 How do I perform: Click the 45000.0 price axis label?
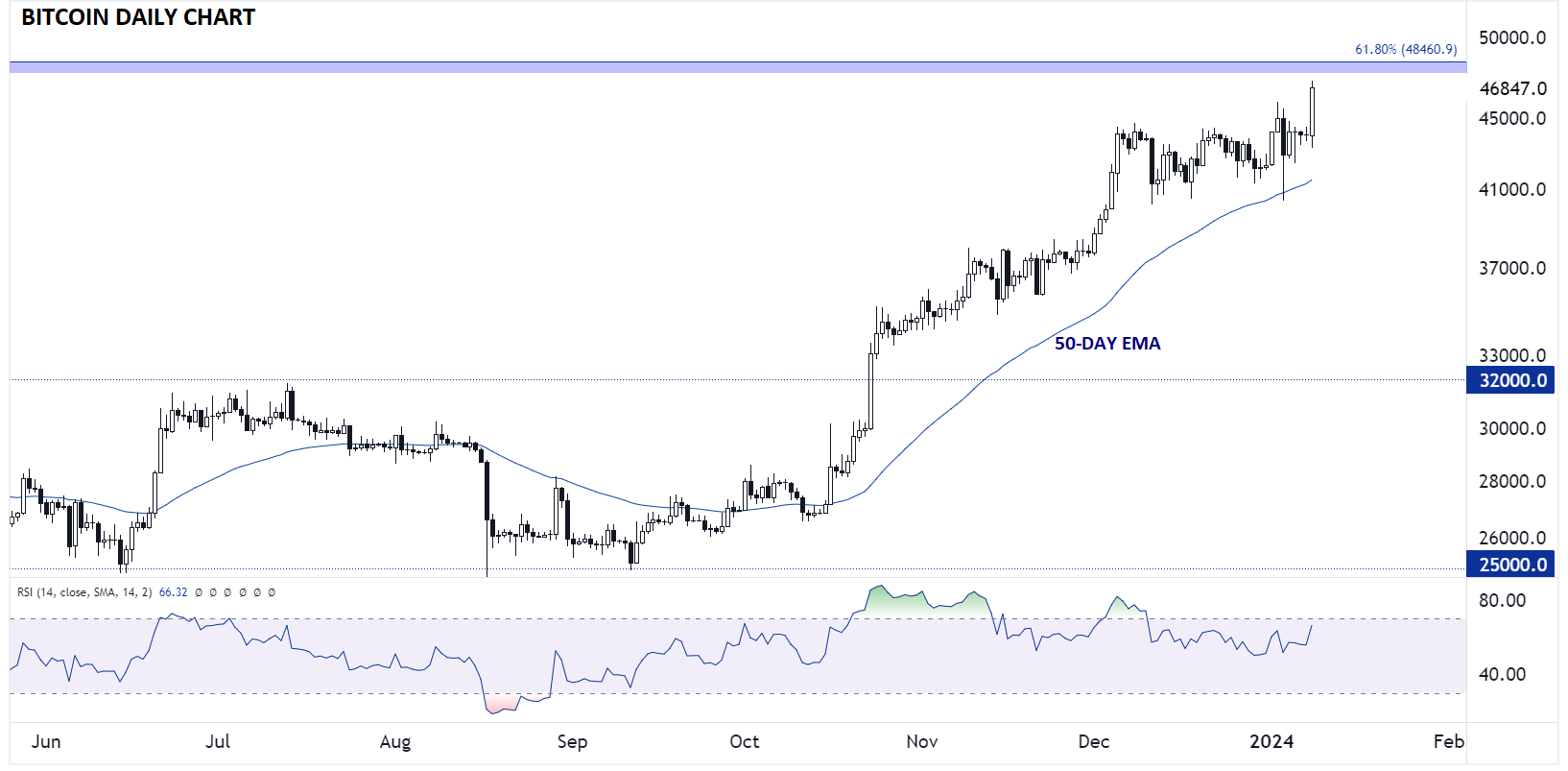click(1512, 118)
